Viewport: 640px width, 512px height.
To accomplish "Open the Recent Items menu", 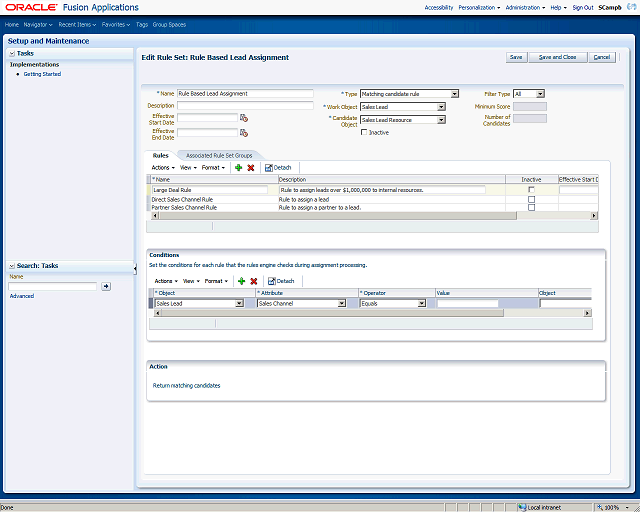I will (x=77, y=25).
